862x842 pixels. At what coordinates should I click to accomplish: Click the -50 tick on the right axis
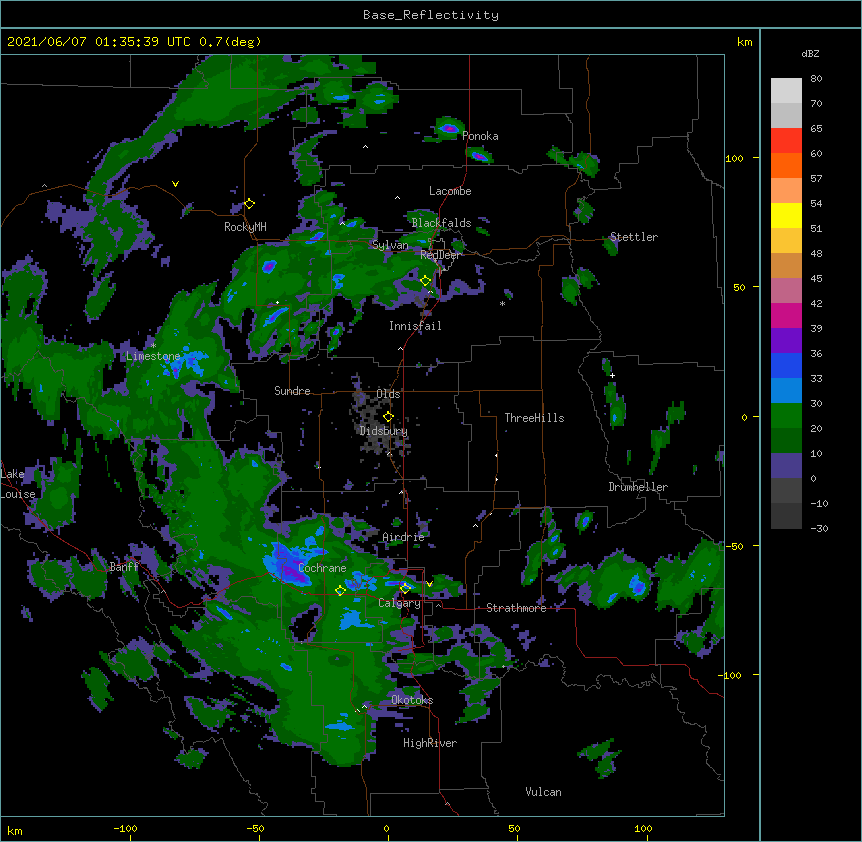coord(734,546)
